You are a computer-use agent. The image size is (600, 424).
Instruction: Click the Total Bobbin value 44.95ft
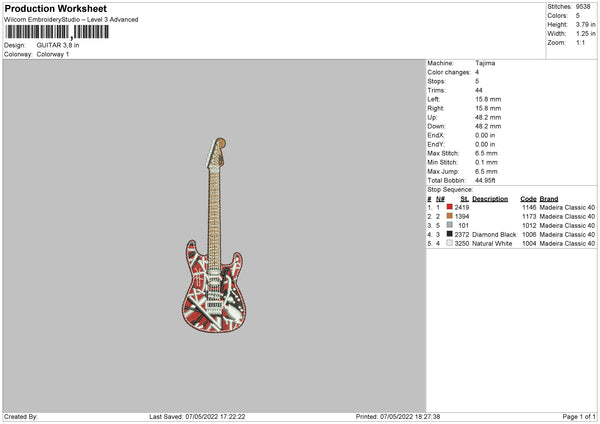tap(485, 180)
